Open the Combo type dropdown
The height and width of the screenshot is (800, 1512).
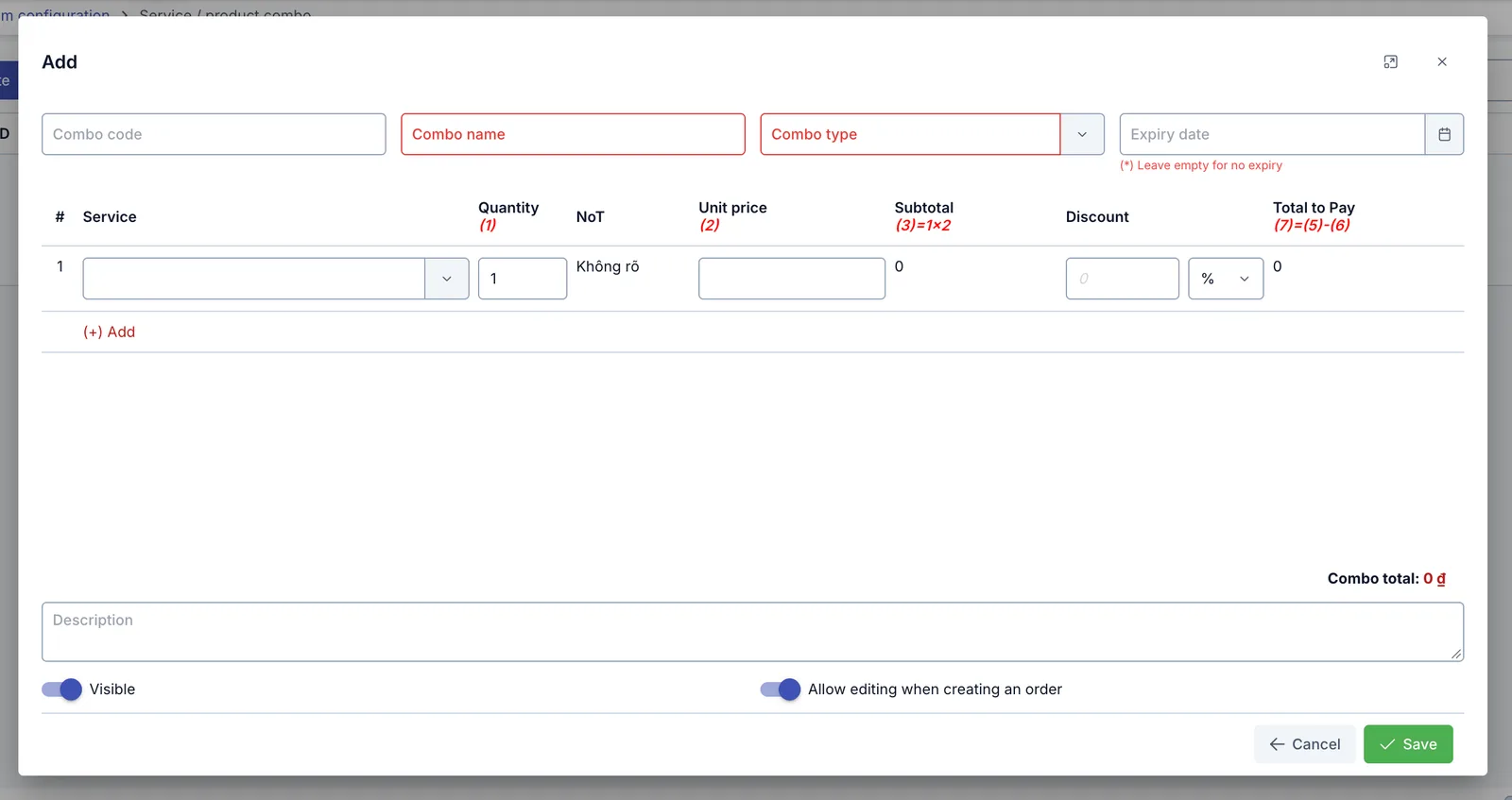[1082, 134]
